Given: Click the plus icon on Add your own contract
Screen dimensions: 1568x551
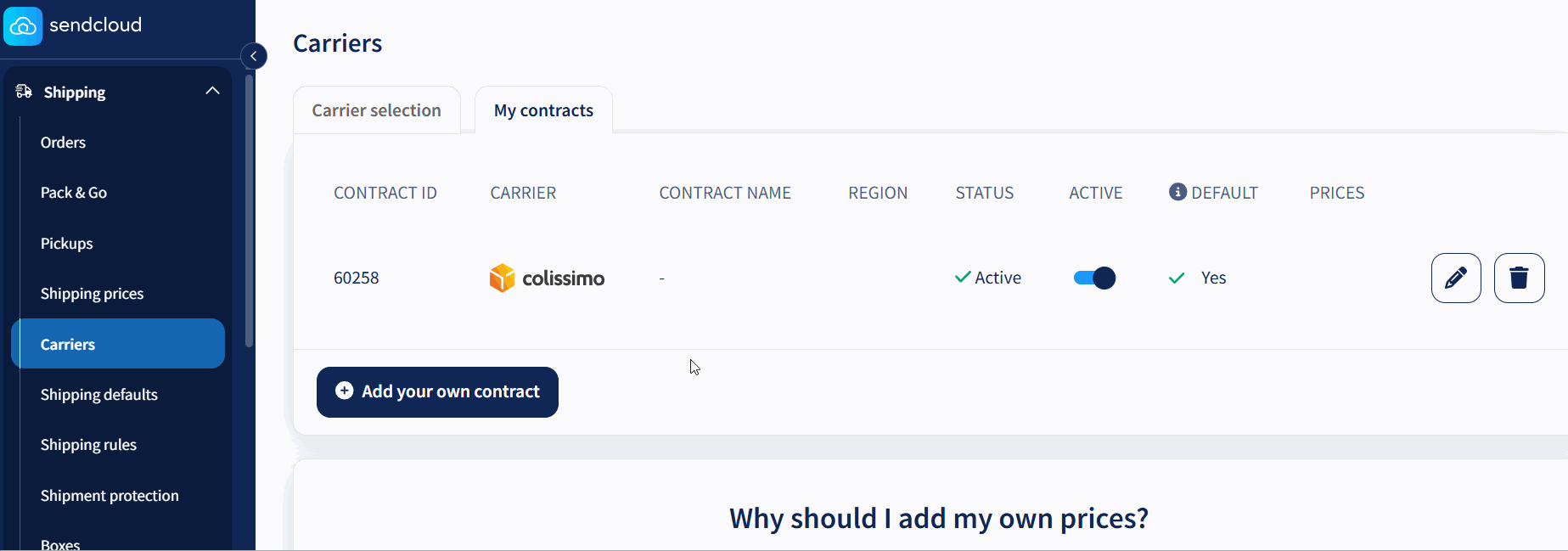Looking at the screenshot, I should 343,391.
